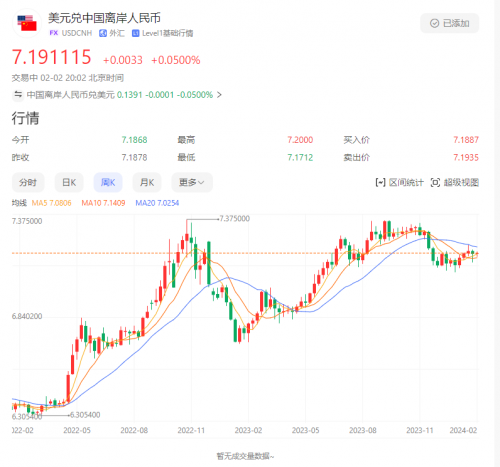
Task: Select the 周K weekly chart tab
Action: tap(108, 183)
